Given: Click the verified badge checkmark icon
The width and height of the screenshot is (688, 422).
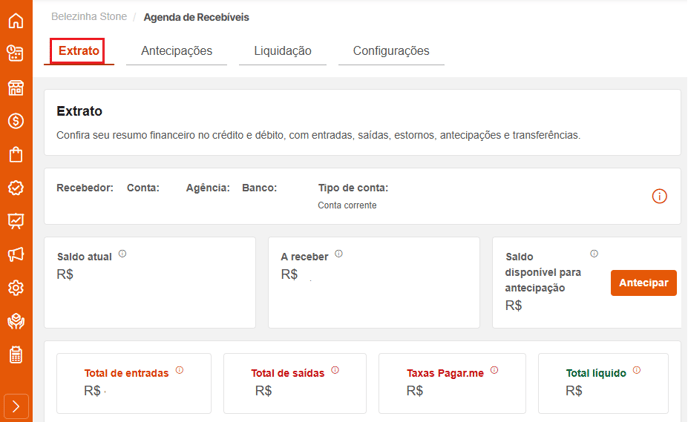Looking at the screenshot, I should coord(16,188).
